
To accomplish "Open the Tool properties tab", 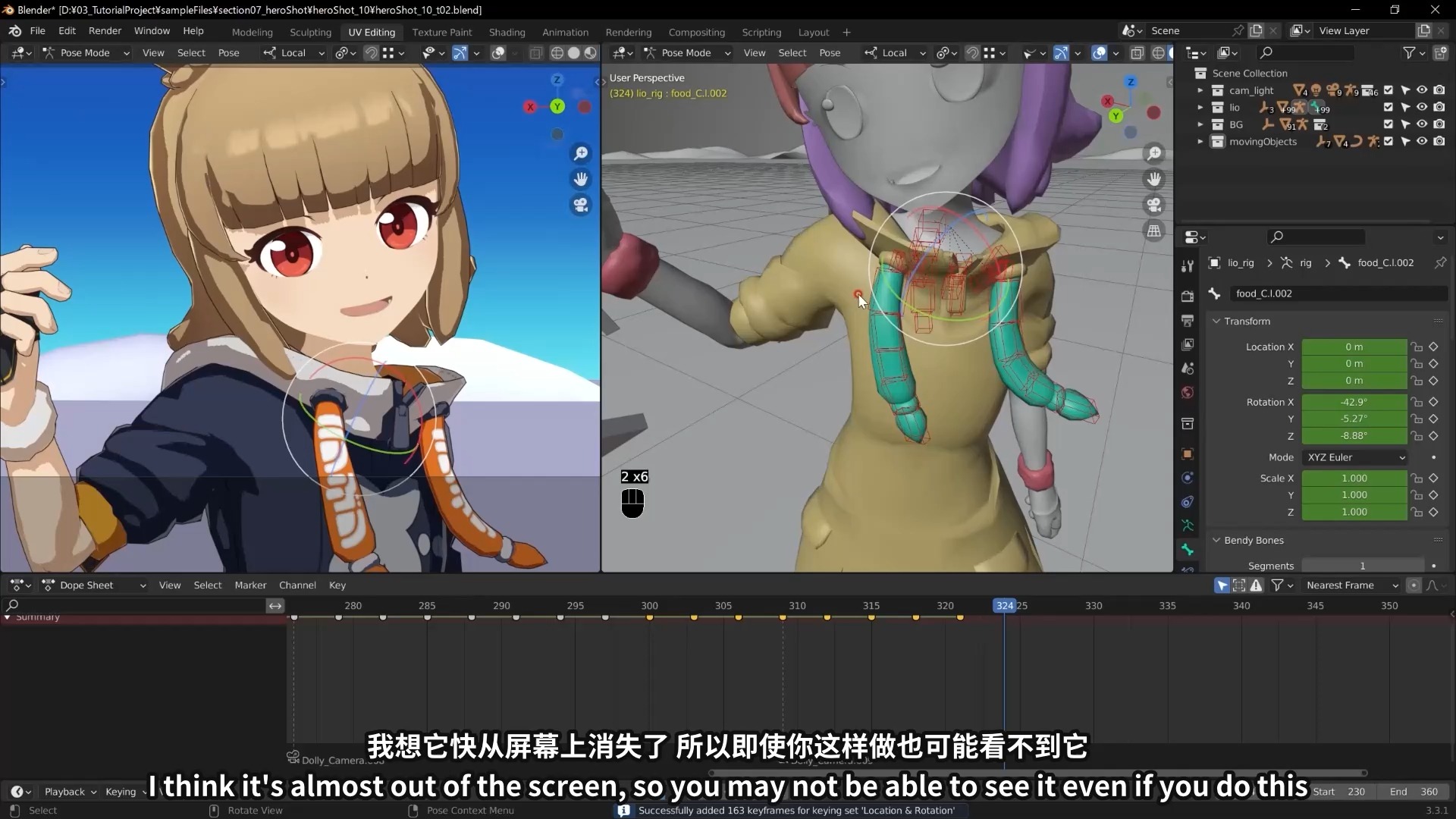I will (x=1188, y=265).
